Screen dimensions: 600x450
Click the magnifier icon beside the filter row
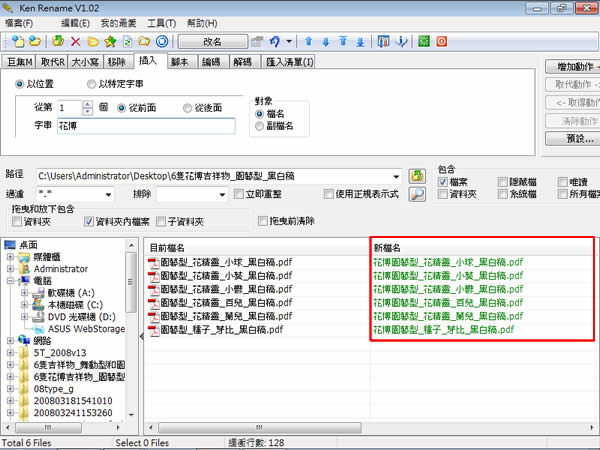pos(417,194)
